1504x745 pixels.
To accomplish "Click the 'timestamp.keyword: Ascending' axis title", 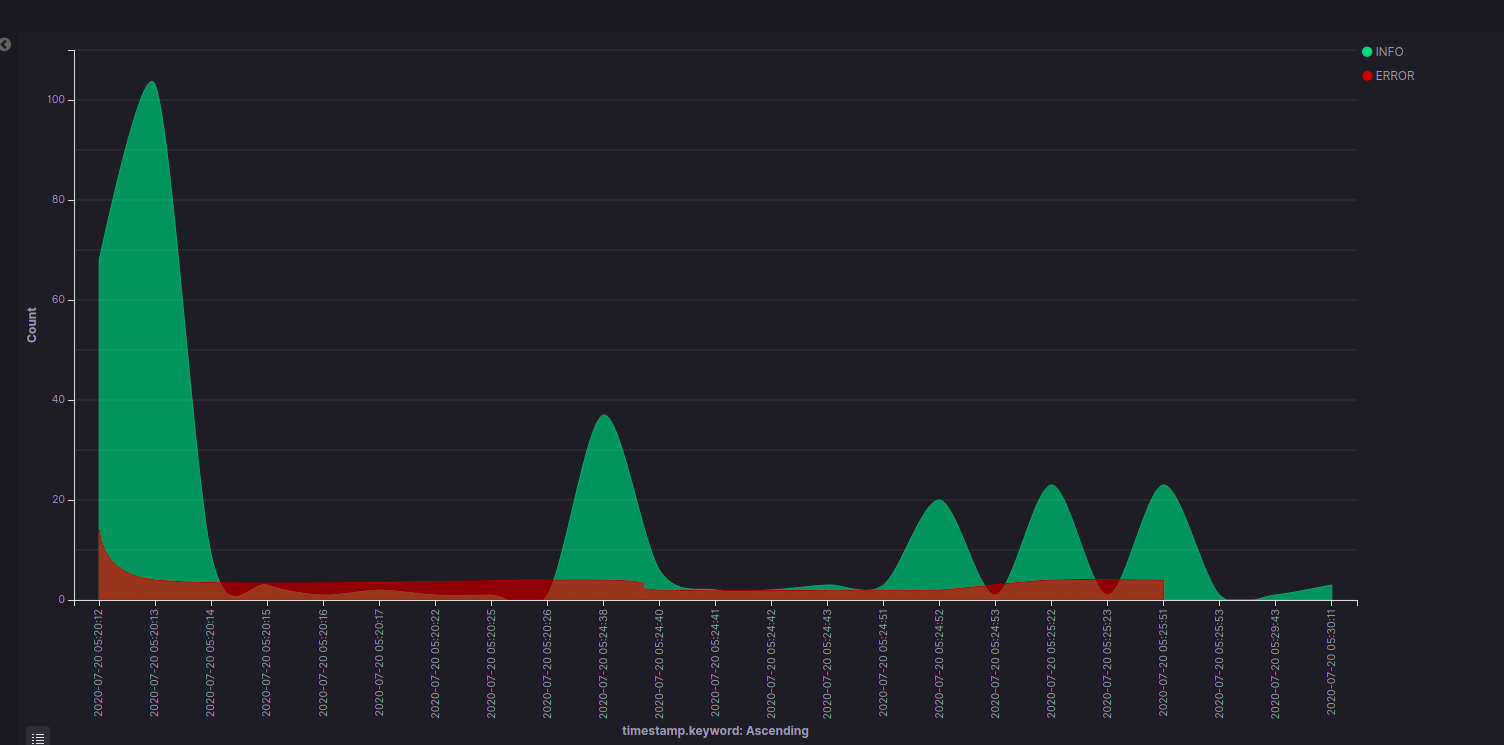I will [715, 731].
